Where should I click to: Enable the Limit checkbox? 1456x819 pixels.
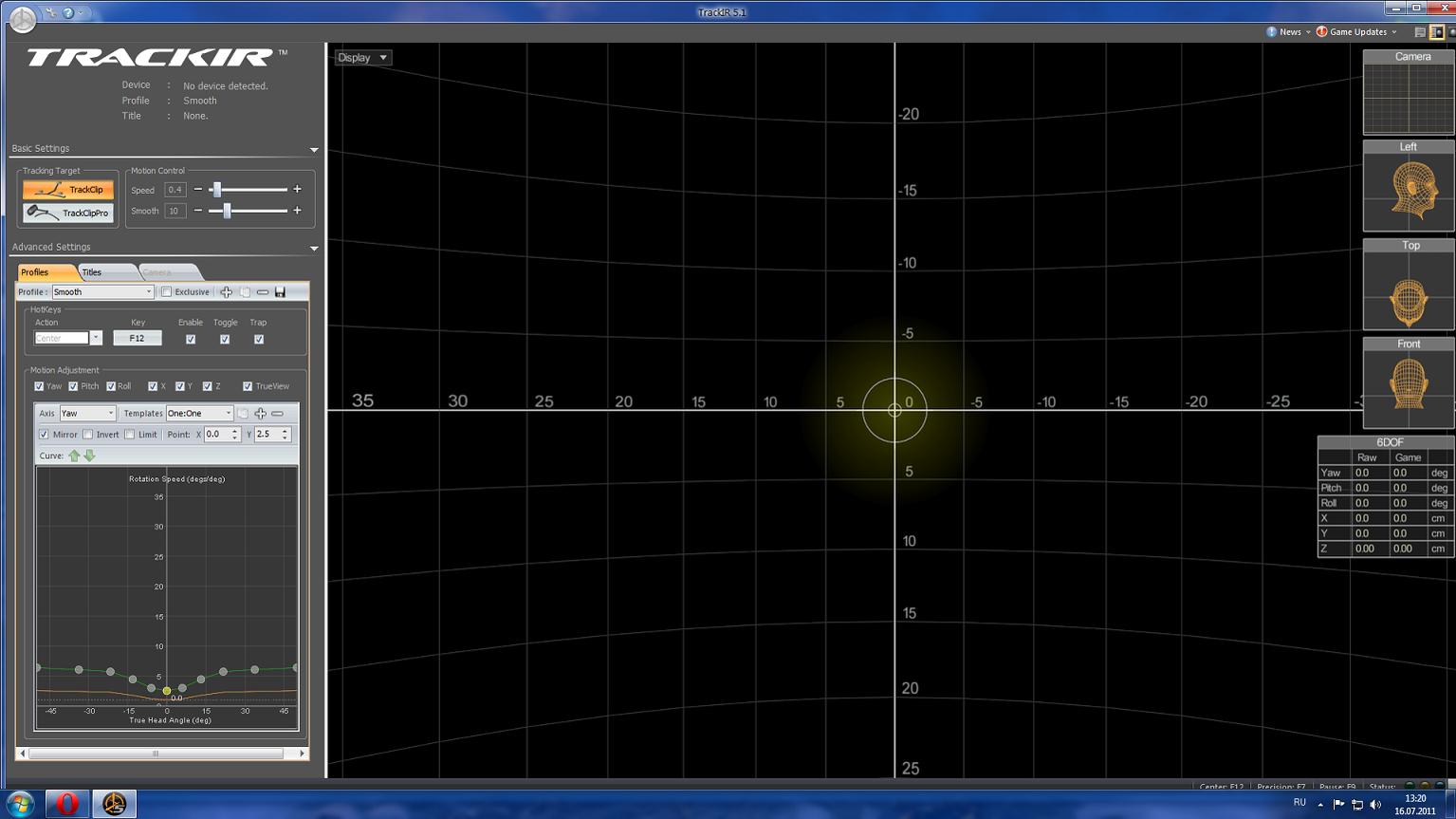(129, 435)
